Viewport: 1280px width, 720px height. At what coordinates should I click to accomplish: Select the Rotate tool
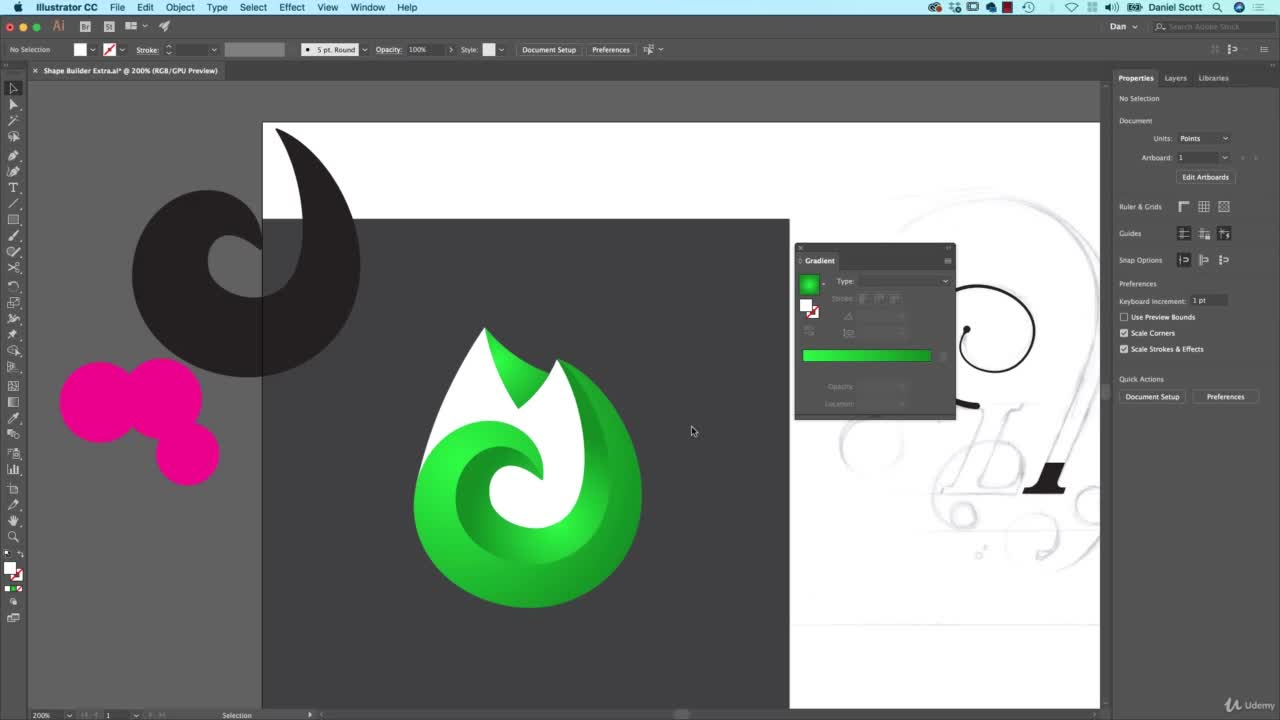tap(13, 285)
